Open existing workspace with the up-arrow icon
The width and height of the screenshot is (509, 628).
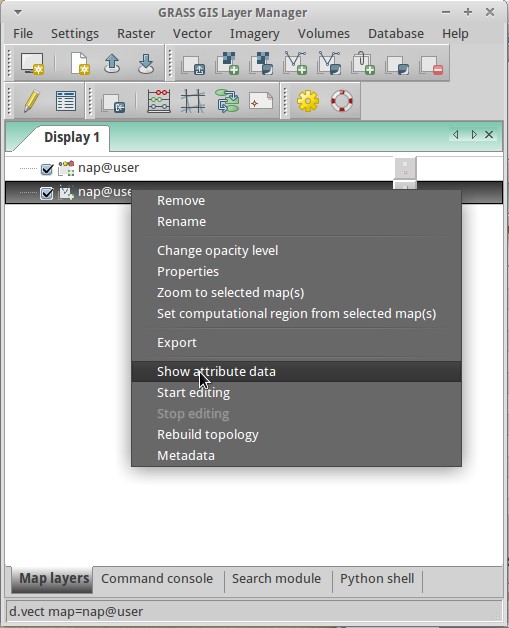click(112, 64)
